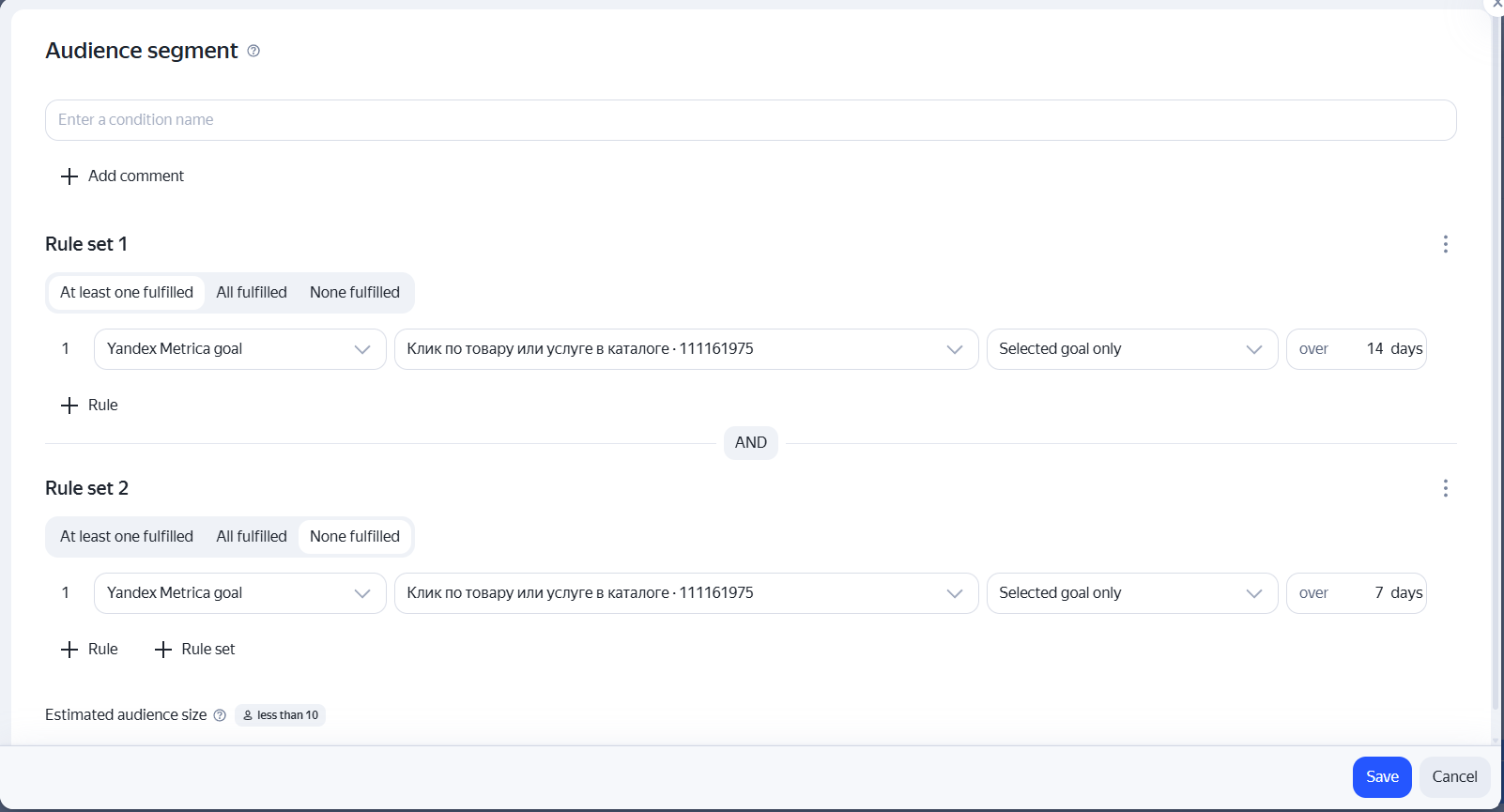Click the plus icon for Add comment
Viewport: 1504px width, 812px height.
click(69, 176)
